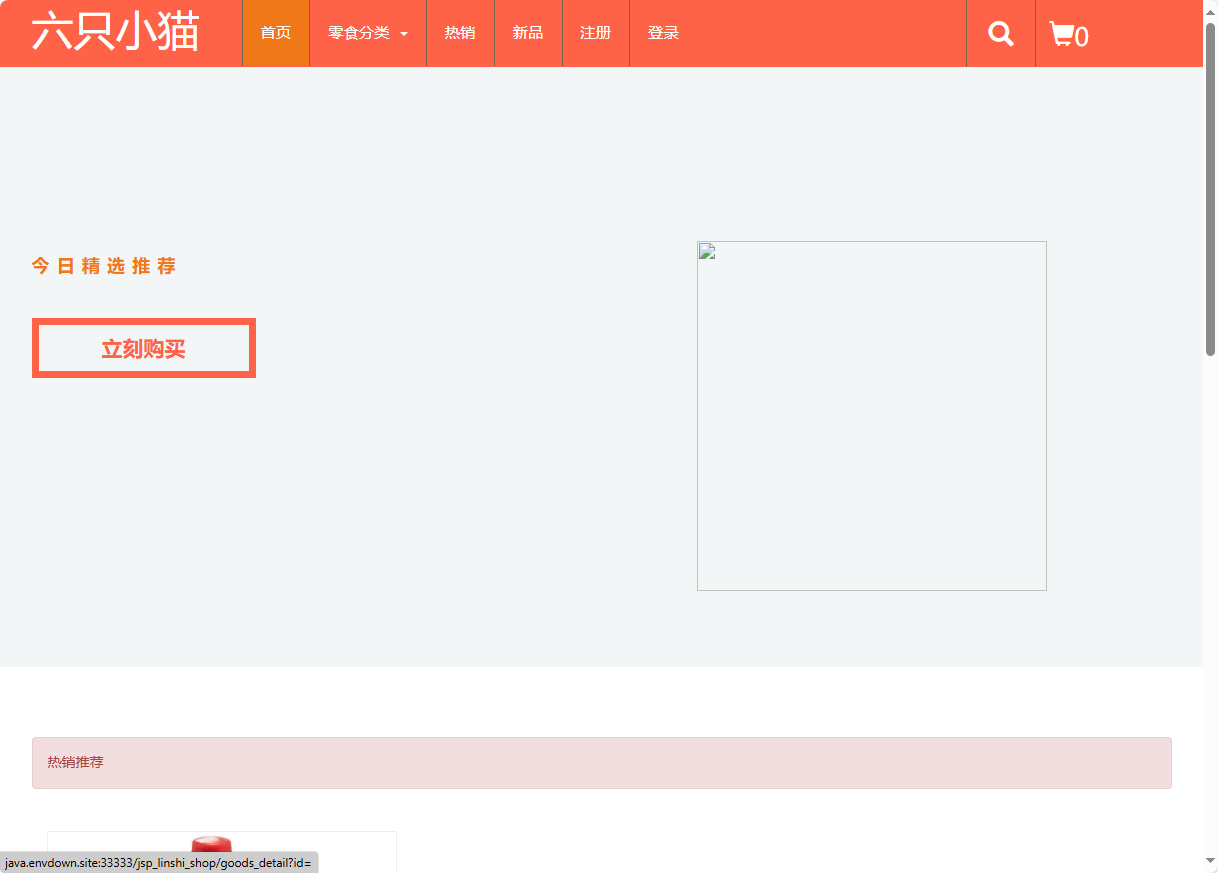1218x873 pixels.
Task: Open the 新品 menu item
Action: [528, 33]
